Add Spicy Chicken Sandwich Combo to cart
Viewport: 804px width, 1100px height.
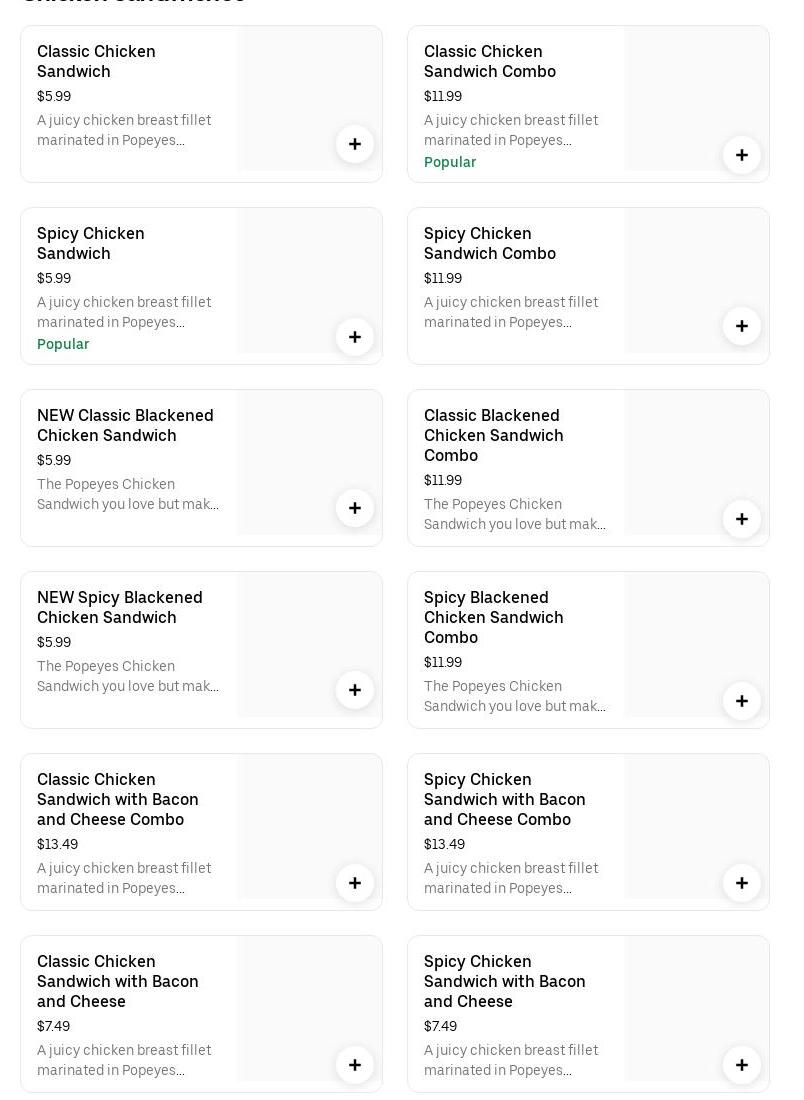coord(742,326)
